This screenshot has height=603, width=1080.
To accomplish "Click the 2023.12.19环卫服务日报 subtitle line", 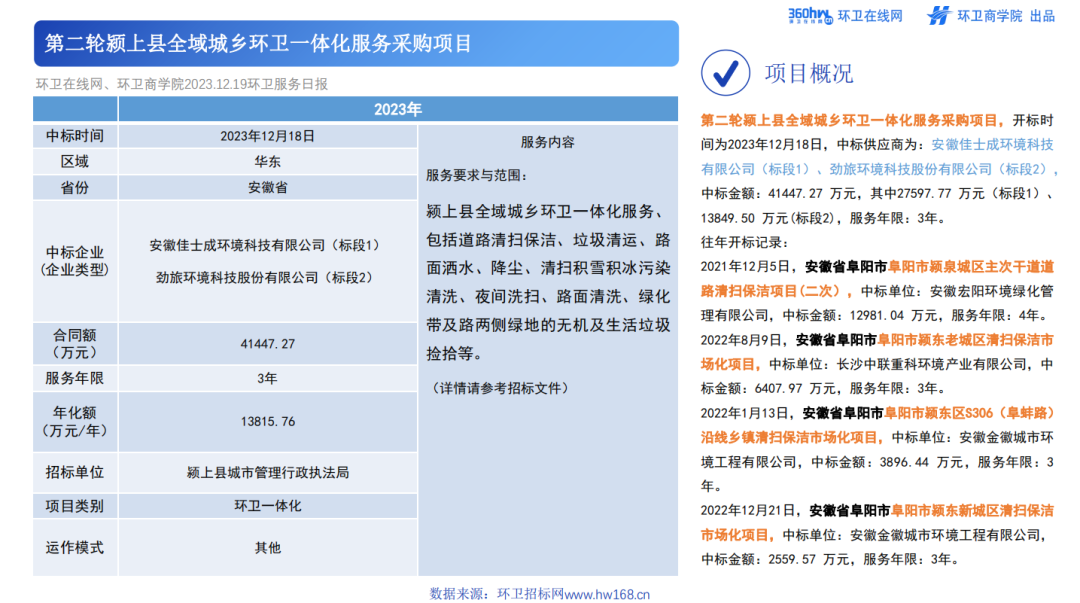I will (x=182, y=84).
